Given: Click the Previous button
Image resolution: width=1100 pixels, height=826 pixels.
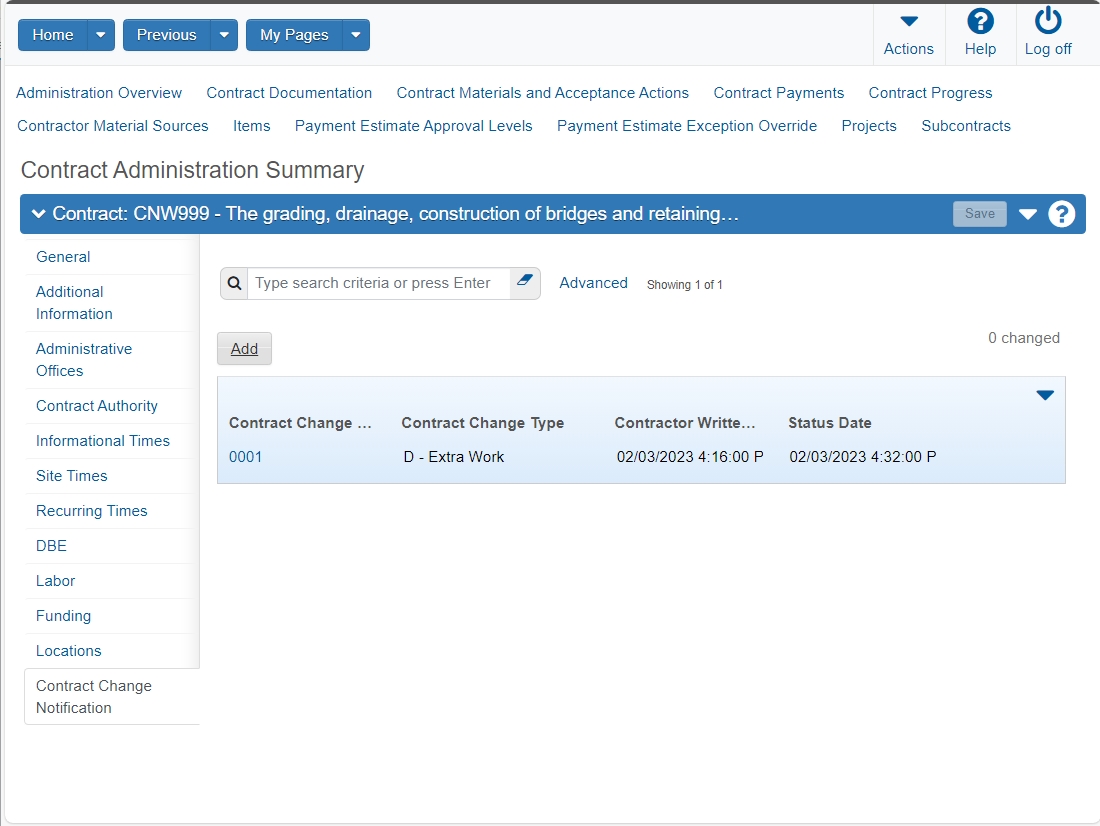Looking at the screenshot, I should click(x=166, y=35).
